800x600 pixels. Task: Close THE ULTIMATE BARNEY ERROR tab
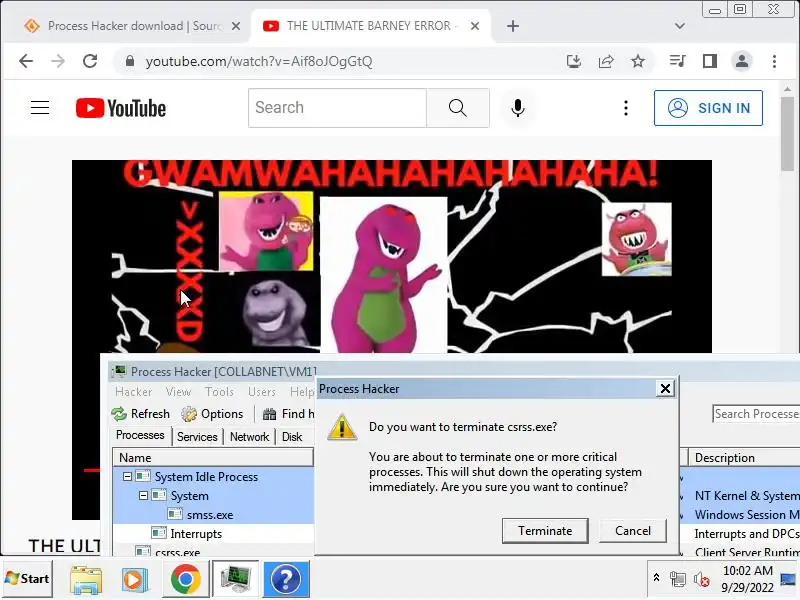tap(474, 26)
